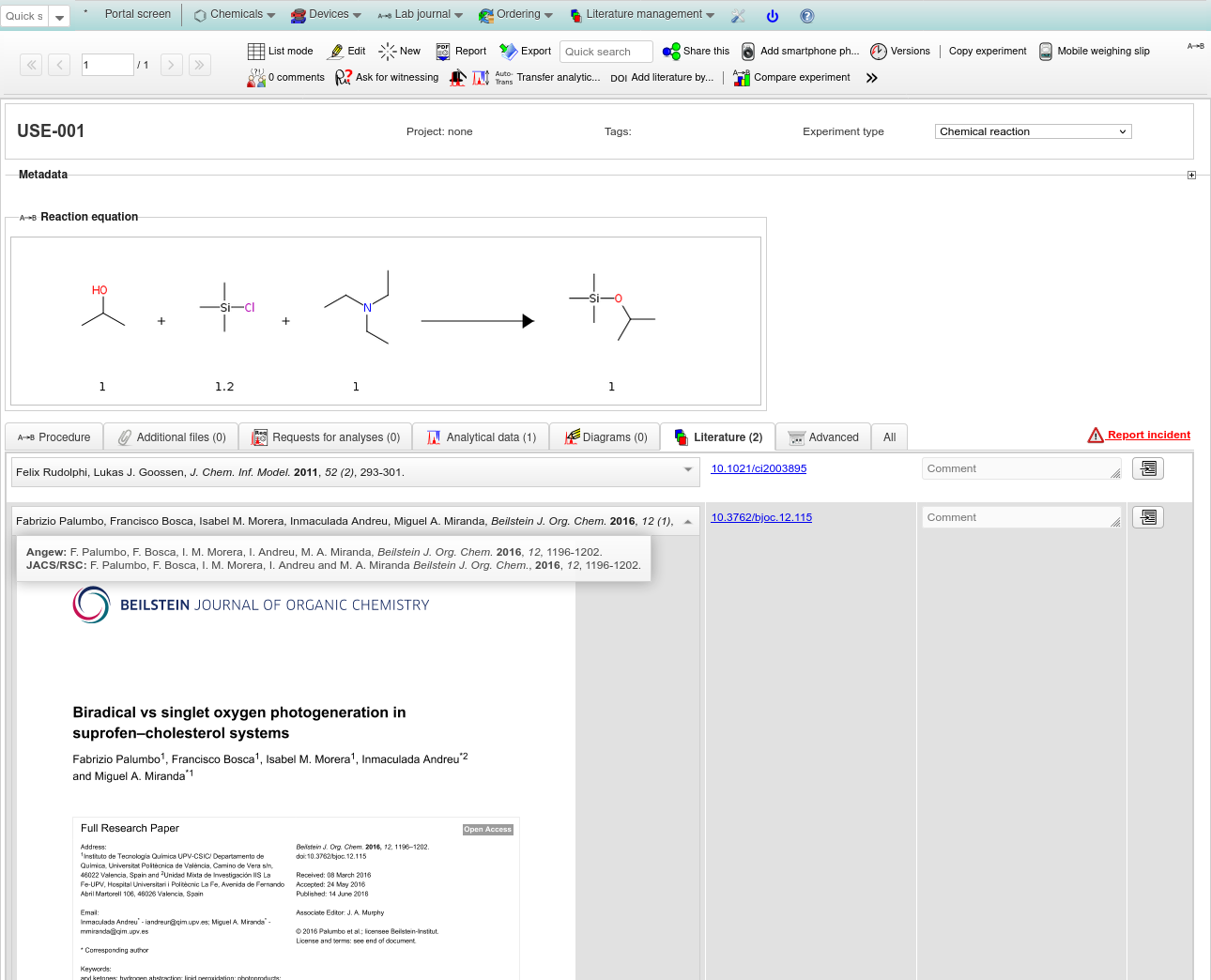Click the Quick search input field

(x=605, y=52)
